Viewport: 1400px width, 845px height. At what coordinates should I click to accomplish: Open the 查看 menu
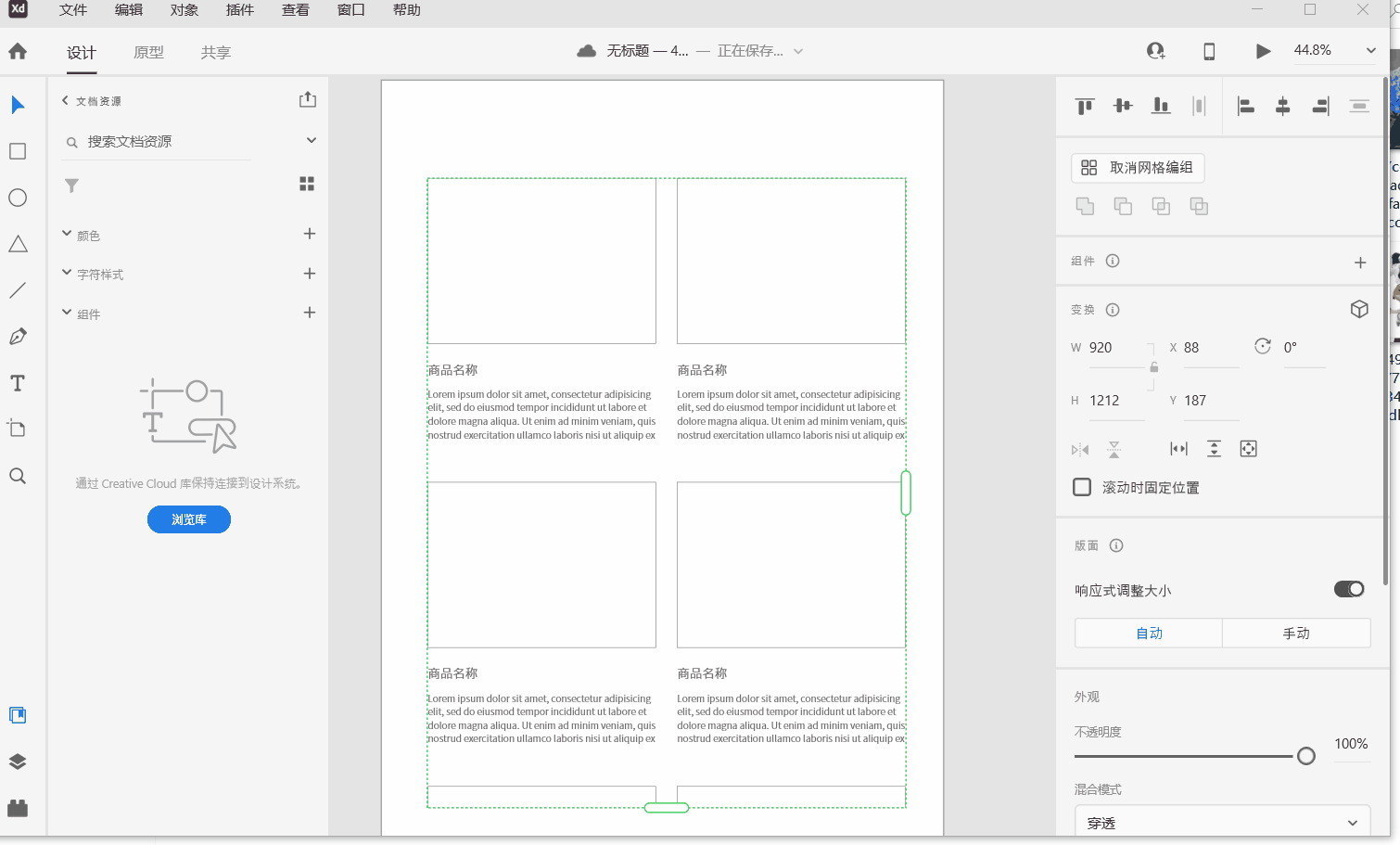(x=295, y=10)
